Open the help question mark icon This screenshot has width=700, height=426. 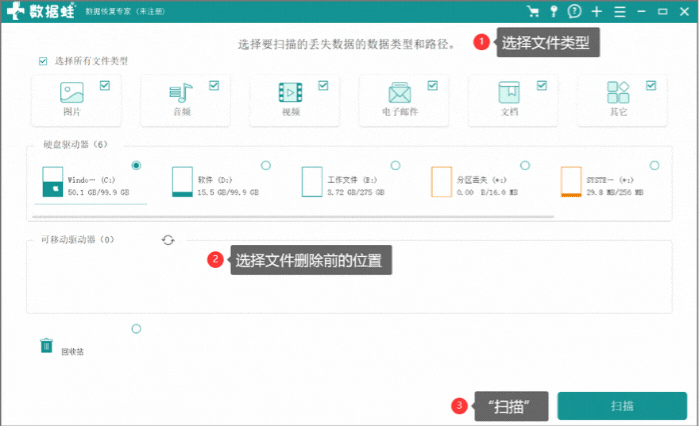[x=574, y=12]
